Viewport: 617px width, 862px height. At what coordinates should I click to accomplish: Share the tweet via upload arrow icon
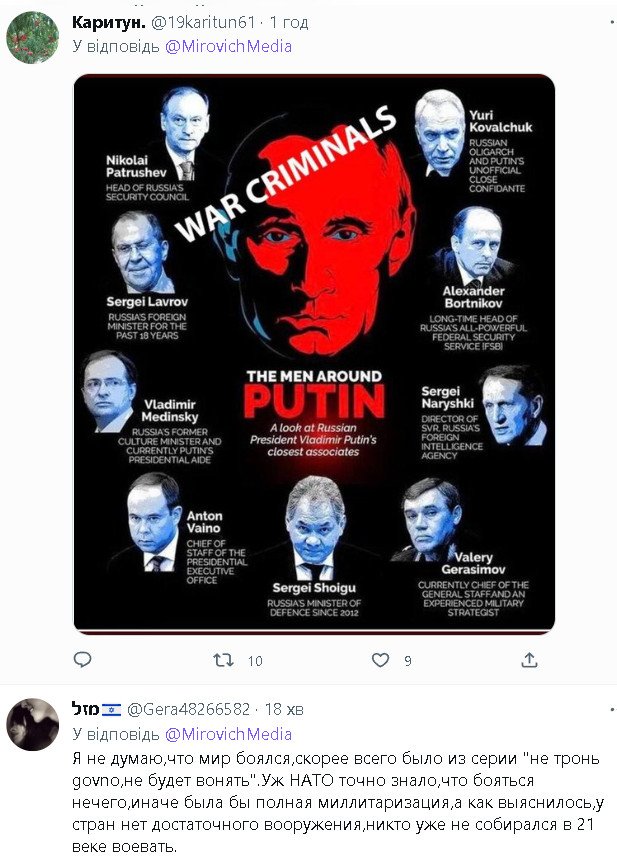[x=530, y=660]
